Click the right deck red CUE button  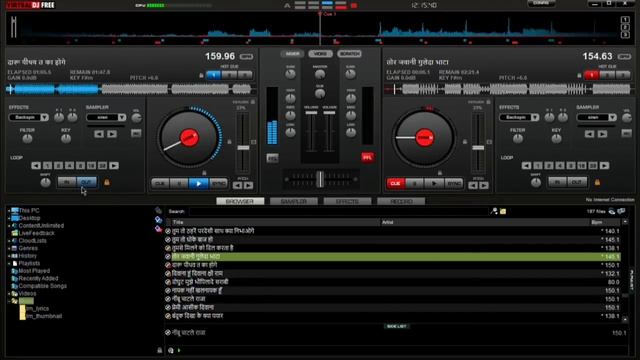[x=395, y=184]
